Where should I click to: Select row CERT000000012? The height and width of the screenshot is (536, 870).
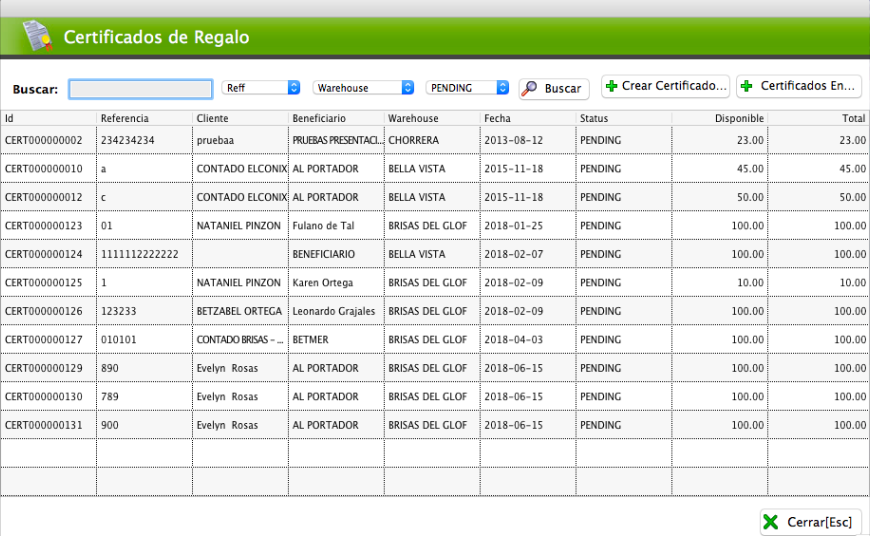tap(435, 197)
